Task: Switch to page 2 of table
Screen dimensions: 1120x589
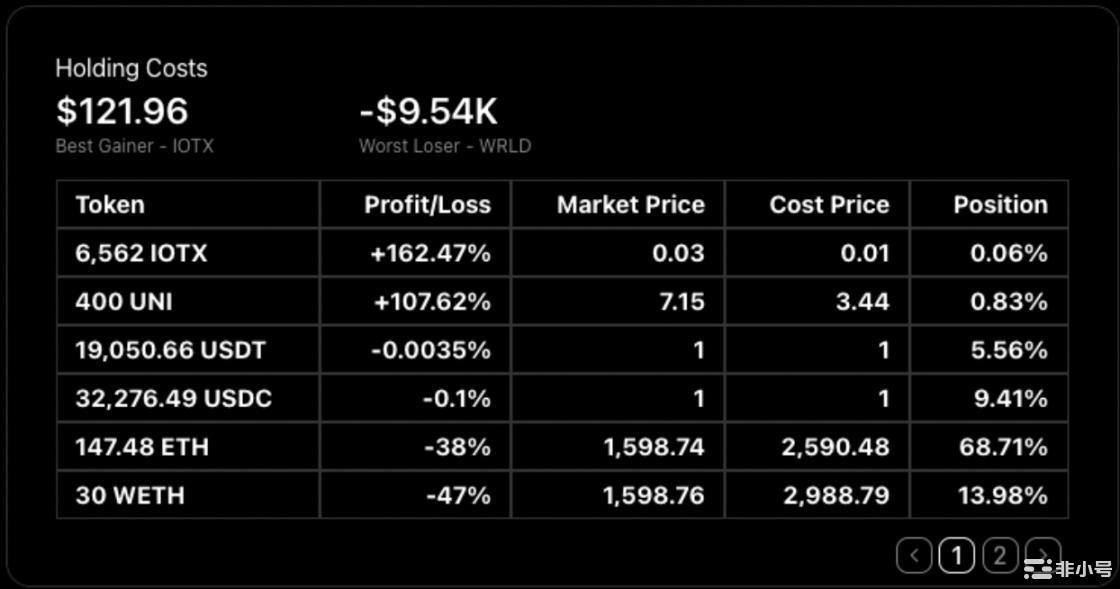Action: pyautogui.click(x=1000, y=555)
